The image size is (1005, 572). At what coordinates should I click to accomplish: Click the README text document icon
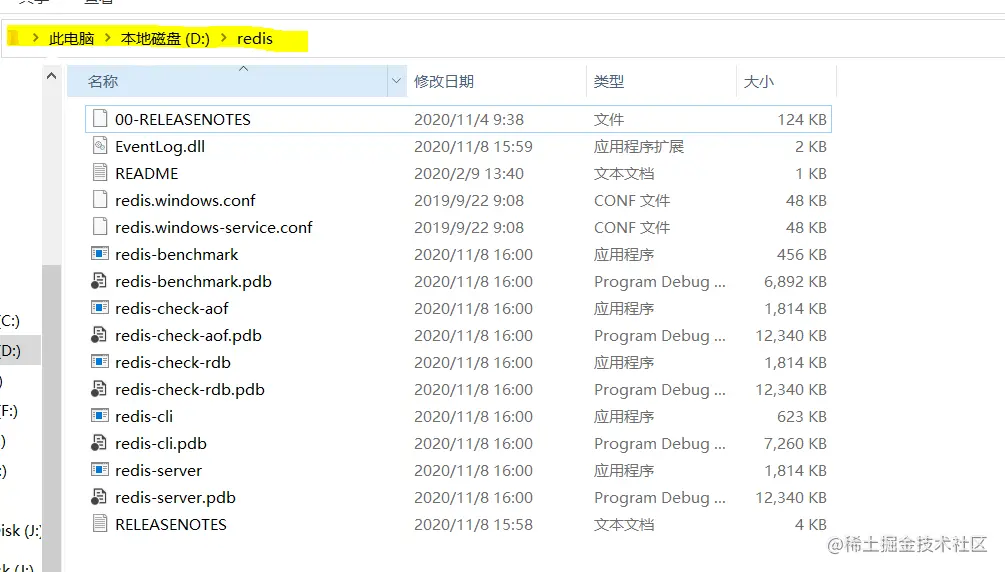point(99,172)
